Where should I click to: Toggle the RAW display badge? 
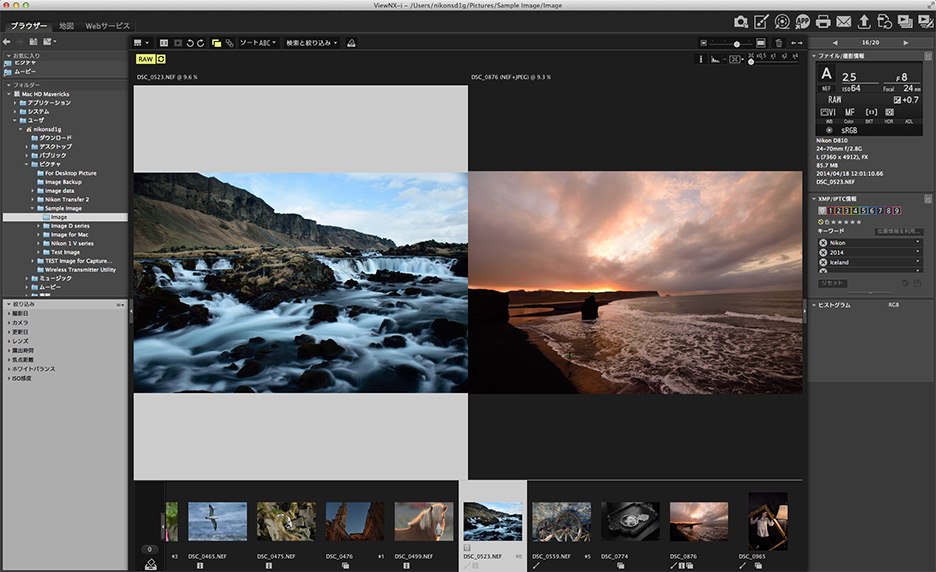click(145, 59)
